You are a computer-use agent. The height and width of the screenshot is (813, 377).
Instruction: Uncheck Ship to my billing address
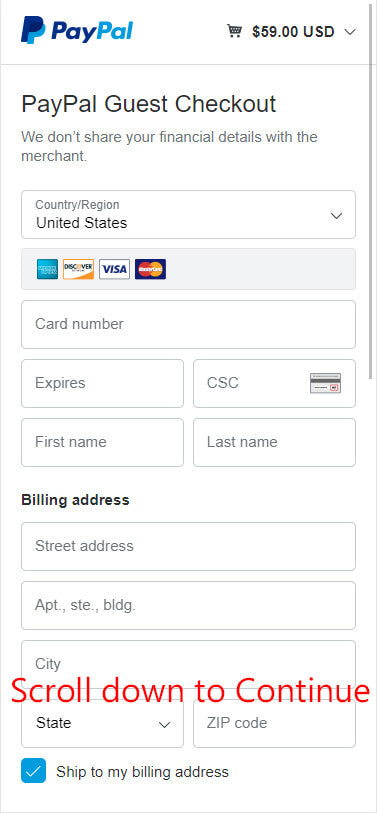point(33,770)
